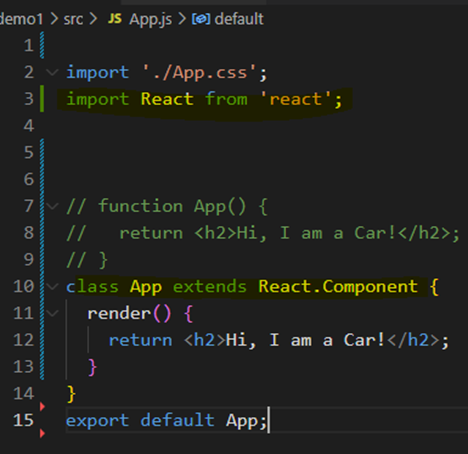Click the pink closing brace on line 13
Screen dimensions: 468x454
(92, 367)
